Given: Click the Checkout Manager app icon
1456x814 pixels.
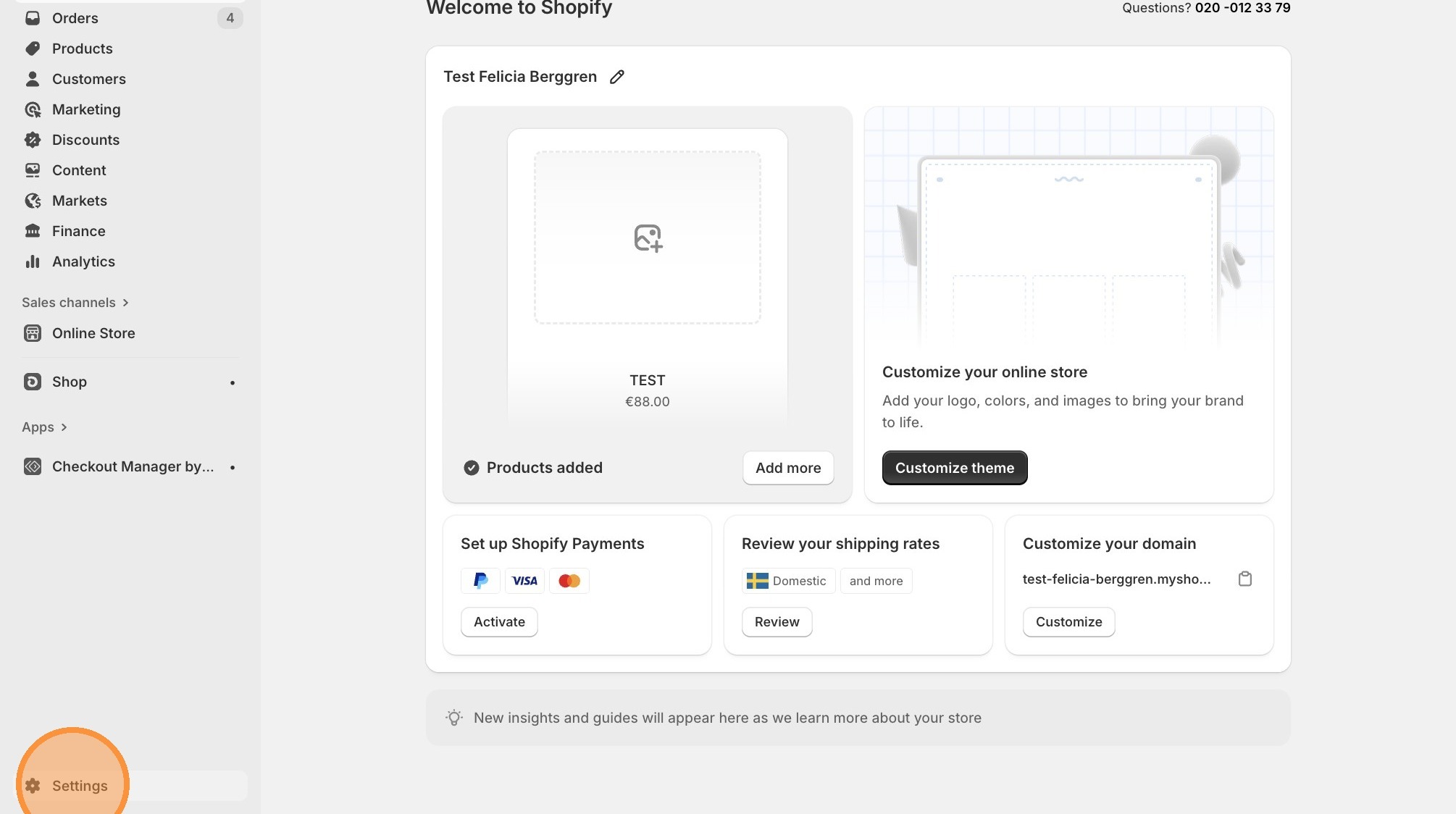Looking at the screenshot, I should 33,466.
